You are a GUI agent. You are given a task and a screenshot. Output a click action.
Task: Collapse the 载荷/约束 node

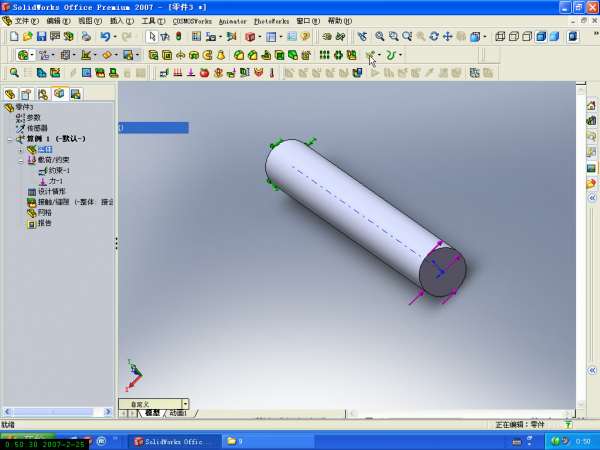tap(21, 160)
